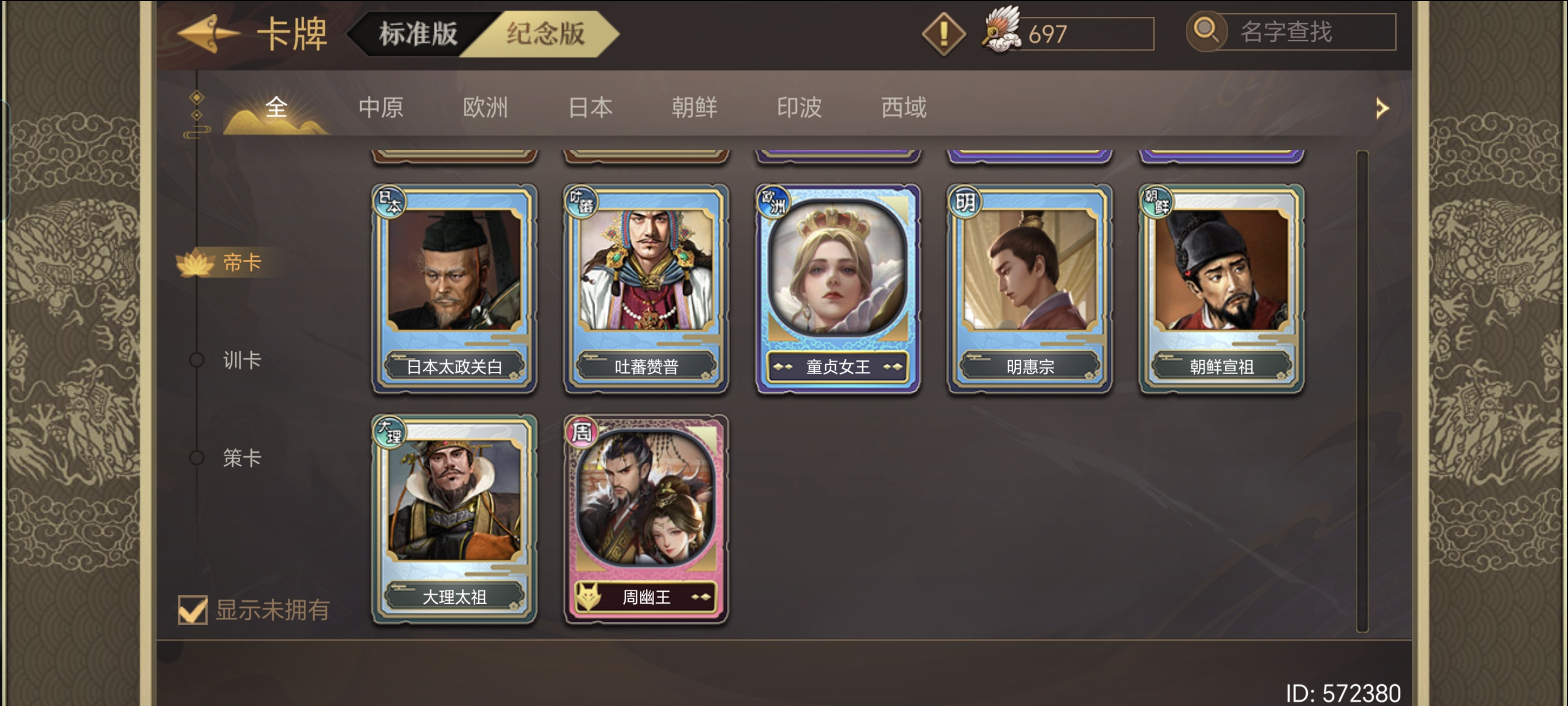Open the exclamation info diamond icon
Image resolution: width=1568 pixels, height=706 pixels.
tap(943, 34)
